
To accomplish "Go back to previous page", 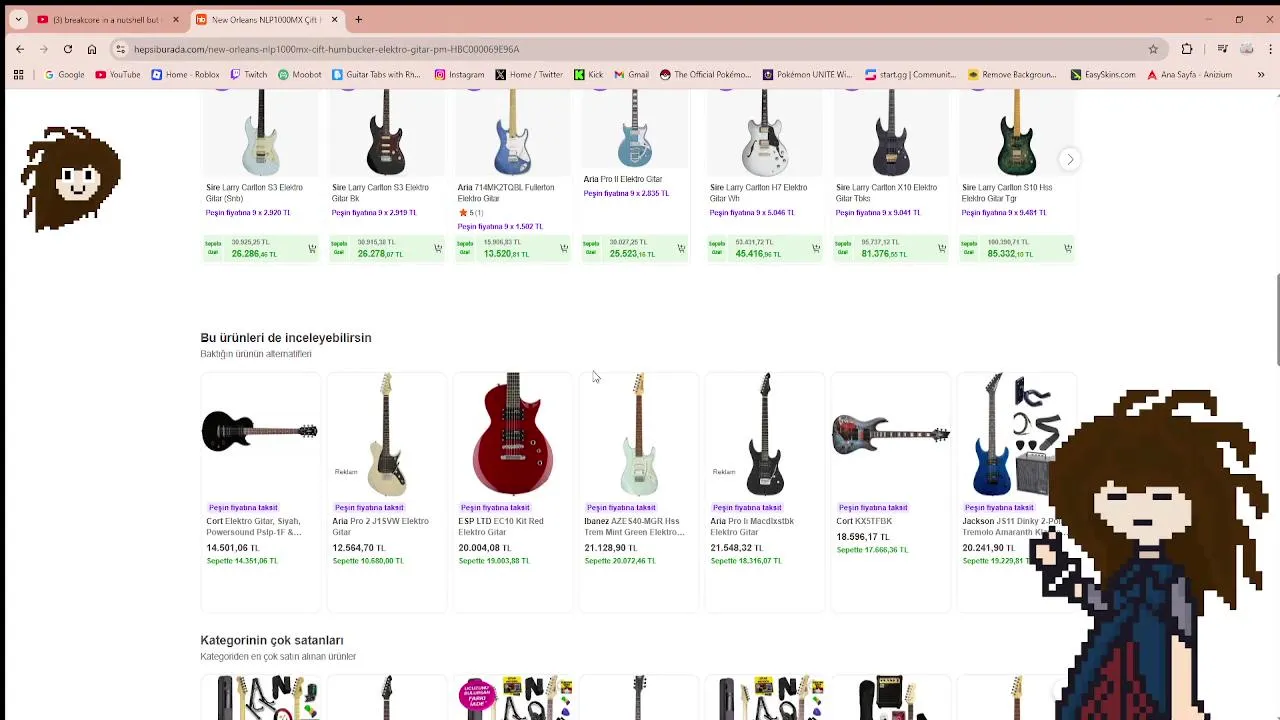I will click(20, 49).
